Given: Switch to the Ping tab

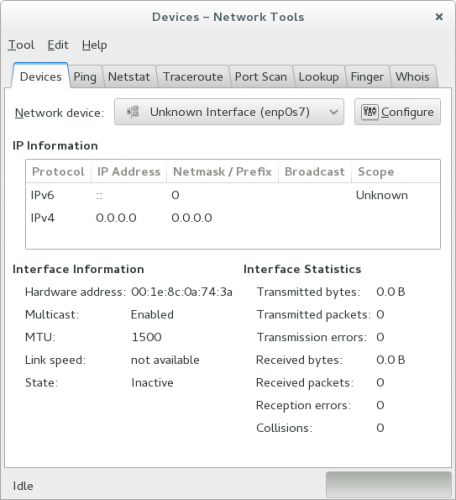Looking at the screenshot, I should (85, 77).
